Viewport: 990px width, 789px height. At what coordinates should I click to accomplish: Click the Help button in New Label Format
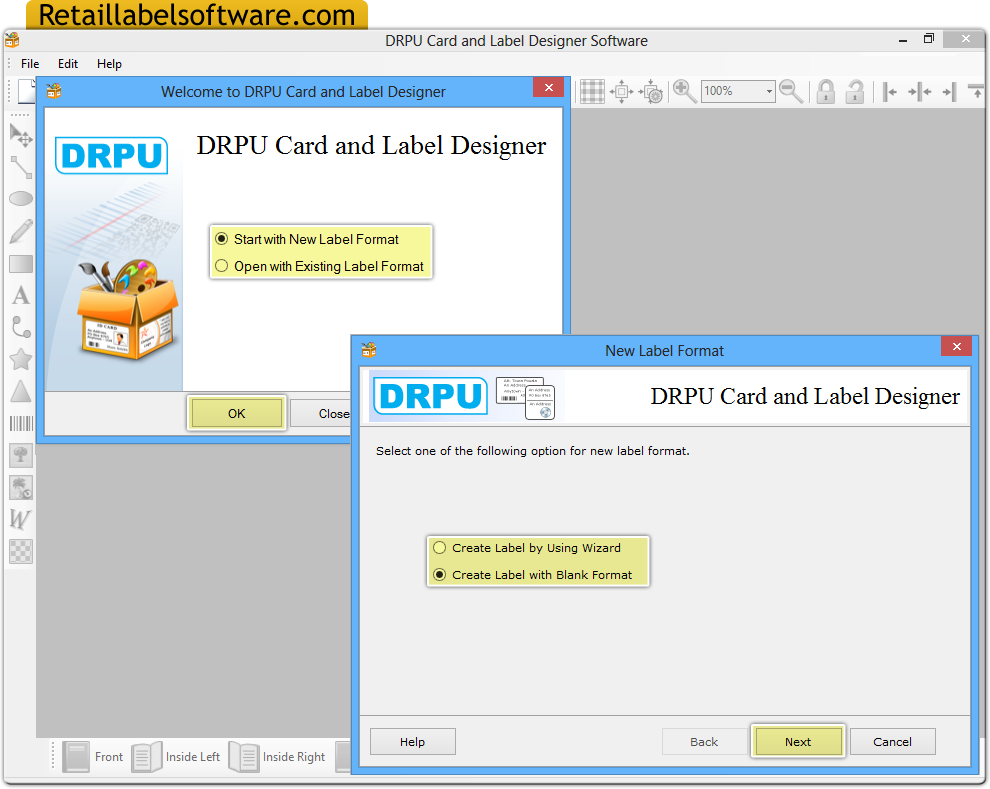click(x=412, y=741)
